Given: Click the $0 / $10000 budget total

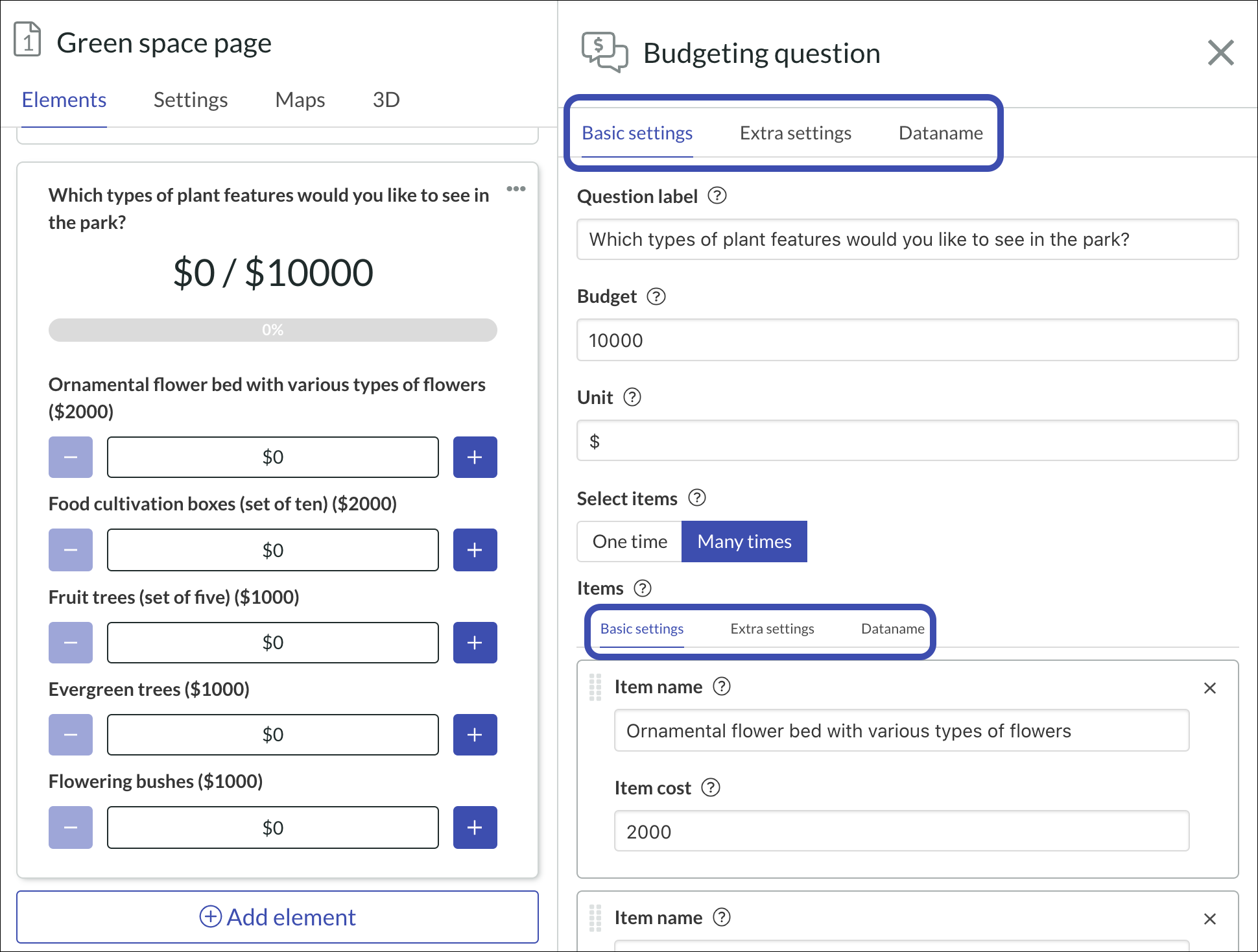Looking at the screenshot, I should [x=273, y=272].
